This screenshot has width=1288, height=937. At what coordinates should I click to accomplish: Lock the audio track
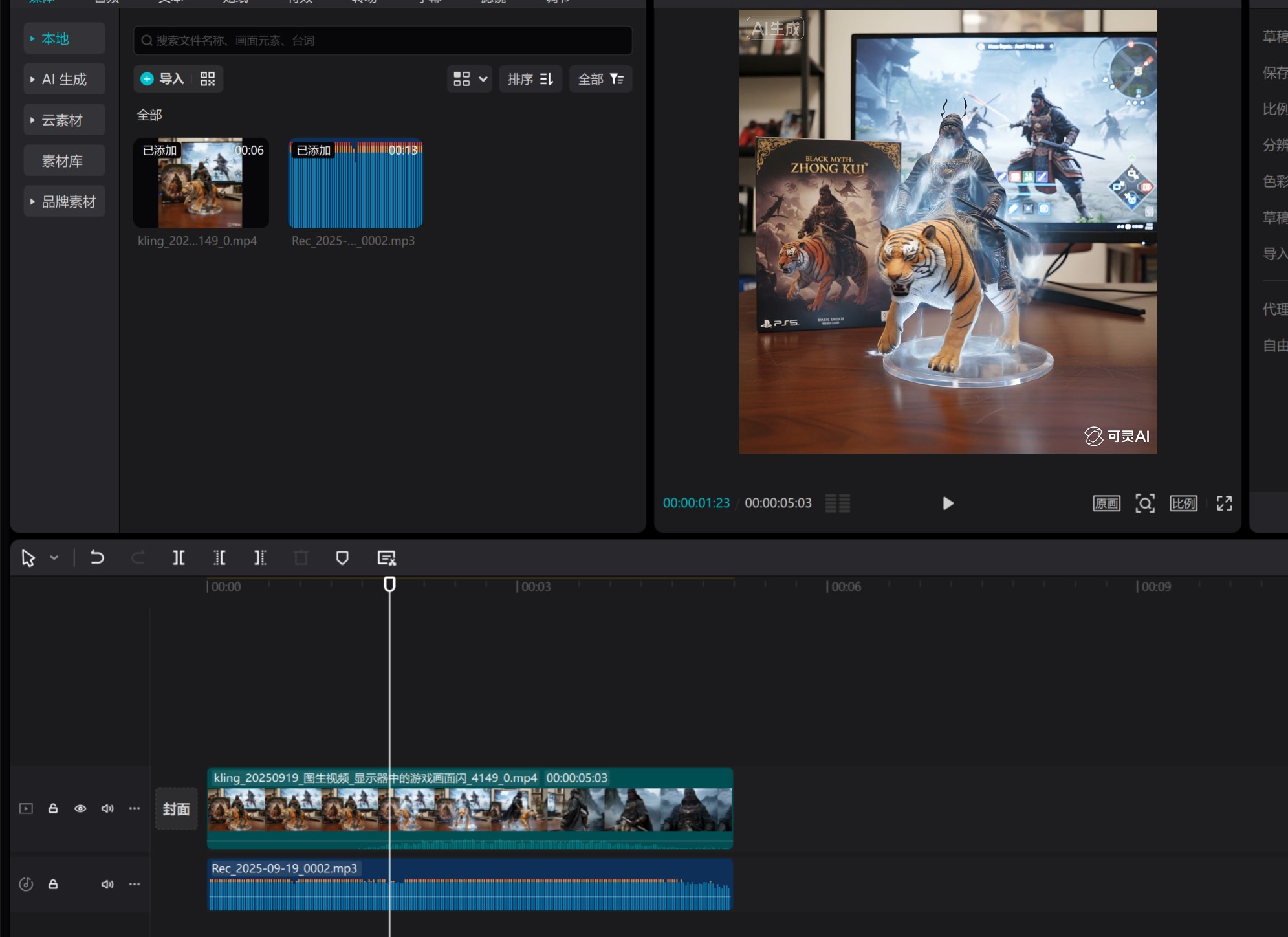(x=53, y=885)
